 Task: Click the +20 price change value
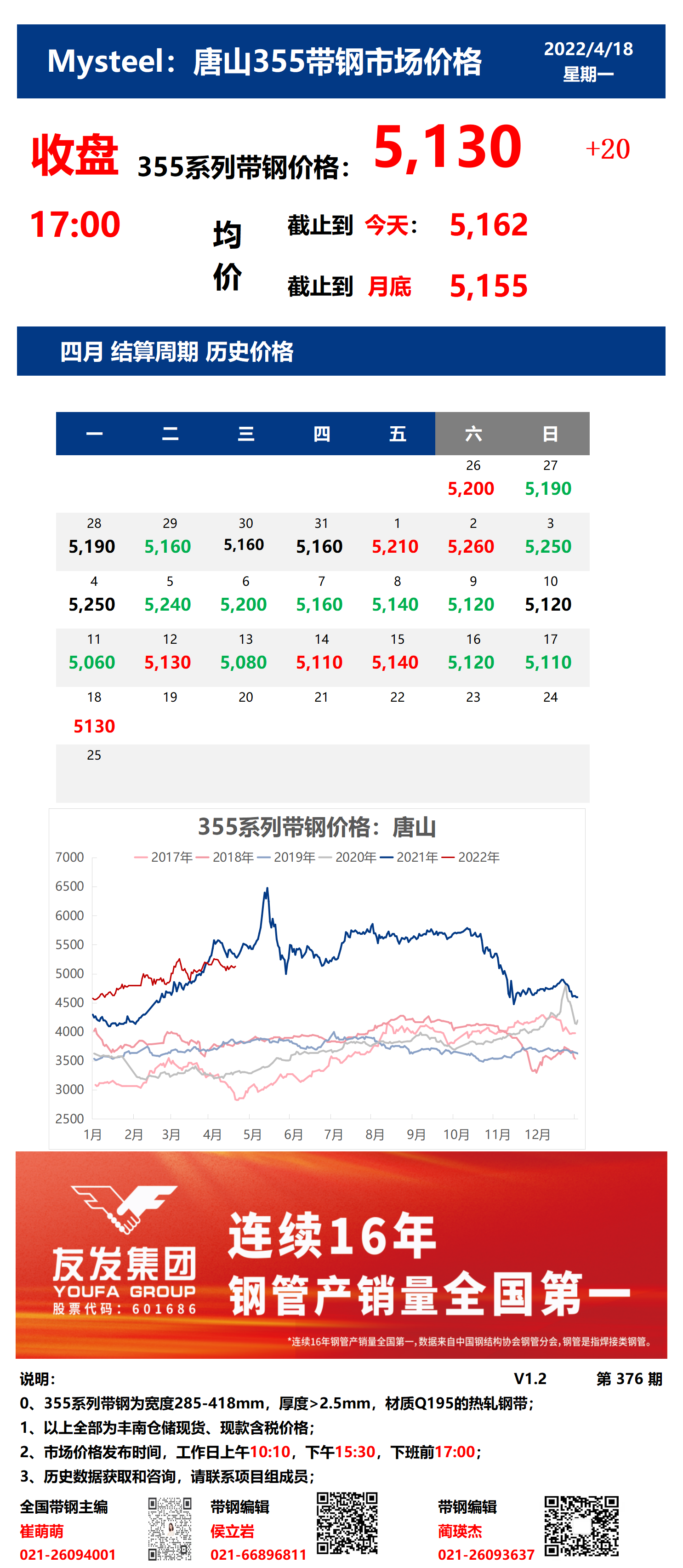click(608, 149)
